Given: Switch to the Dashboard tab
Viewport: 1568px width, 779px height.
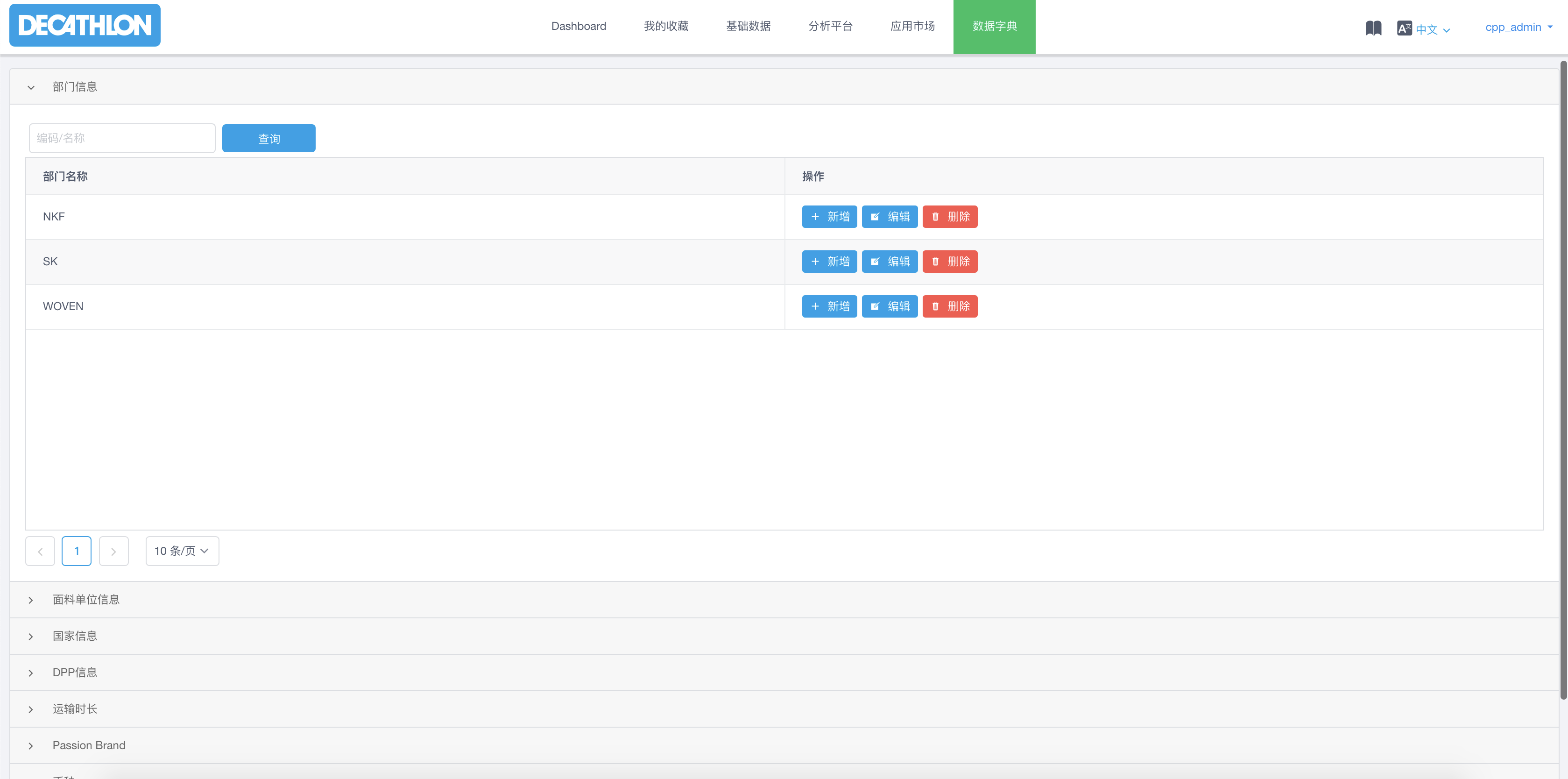Looking at the screenshot, I should [578, 26].
